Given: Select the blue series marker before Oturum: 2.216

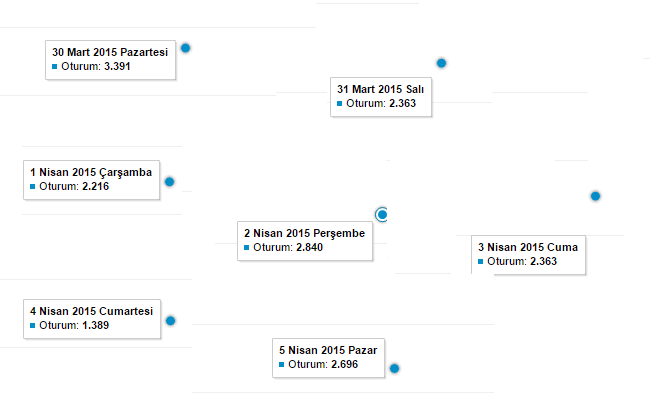Looking at the screenshot, I should pos(32,186).
